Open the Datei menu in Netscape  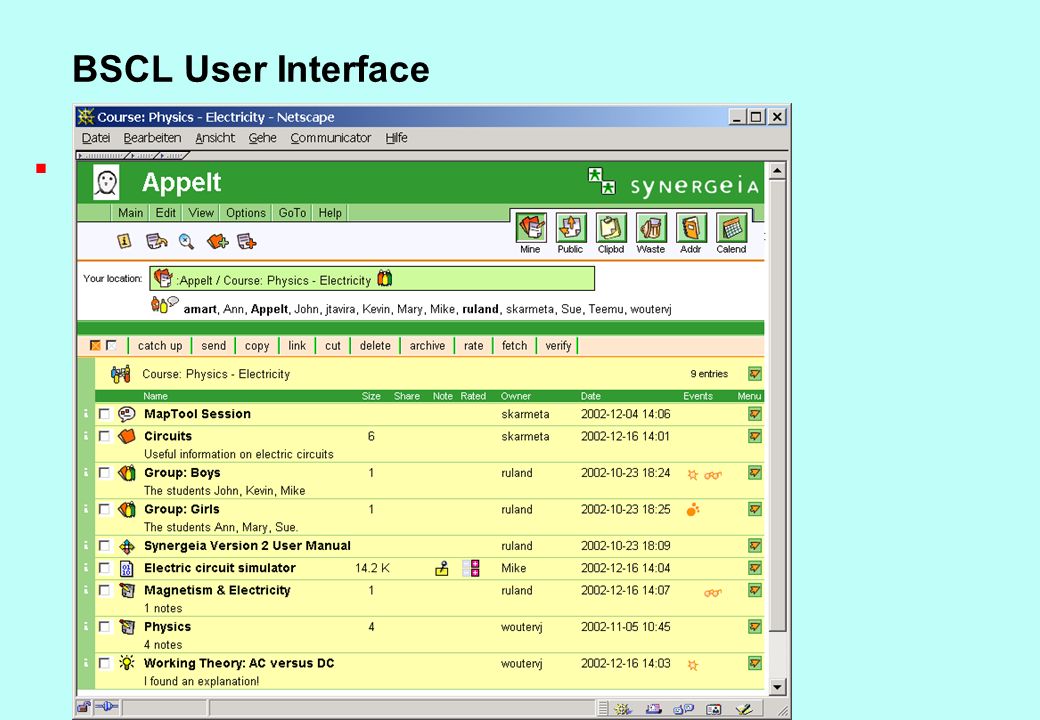(x=96, y=138)
